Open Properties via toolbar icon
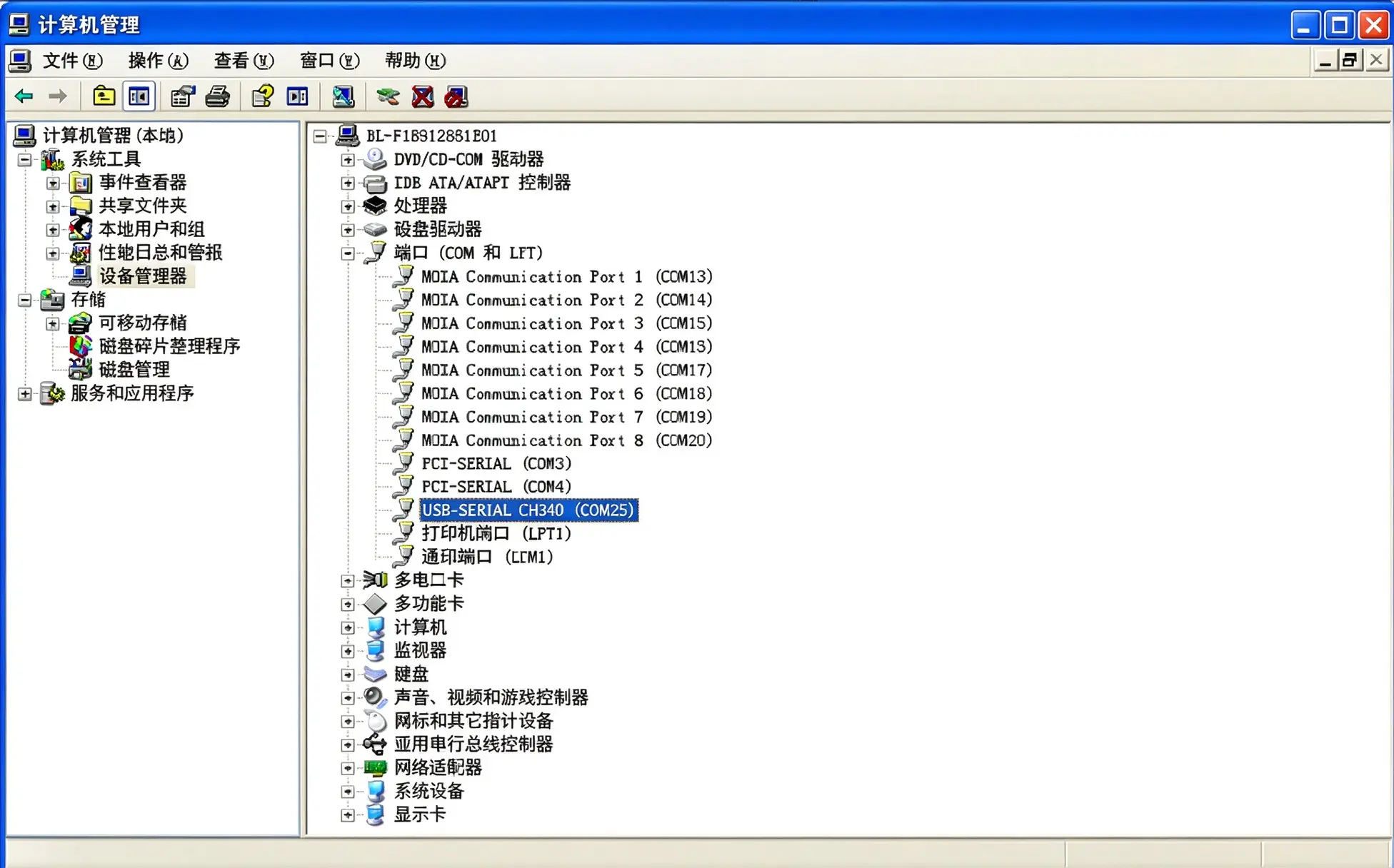This screenshot has width=1394, height=868. [x=183, y=96]
